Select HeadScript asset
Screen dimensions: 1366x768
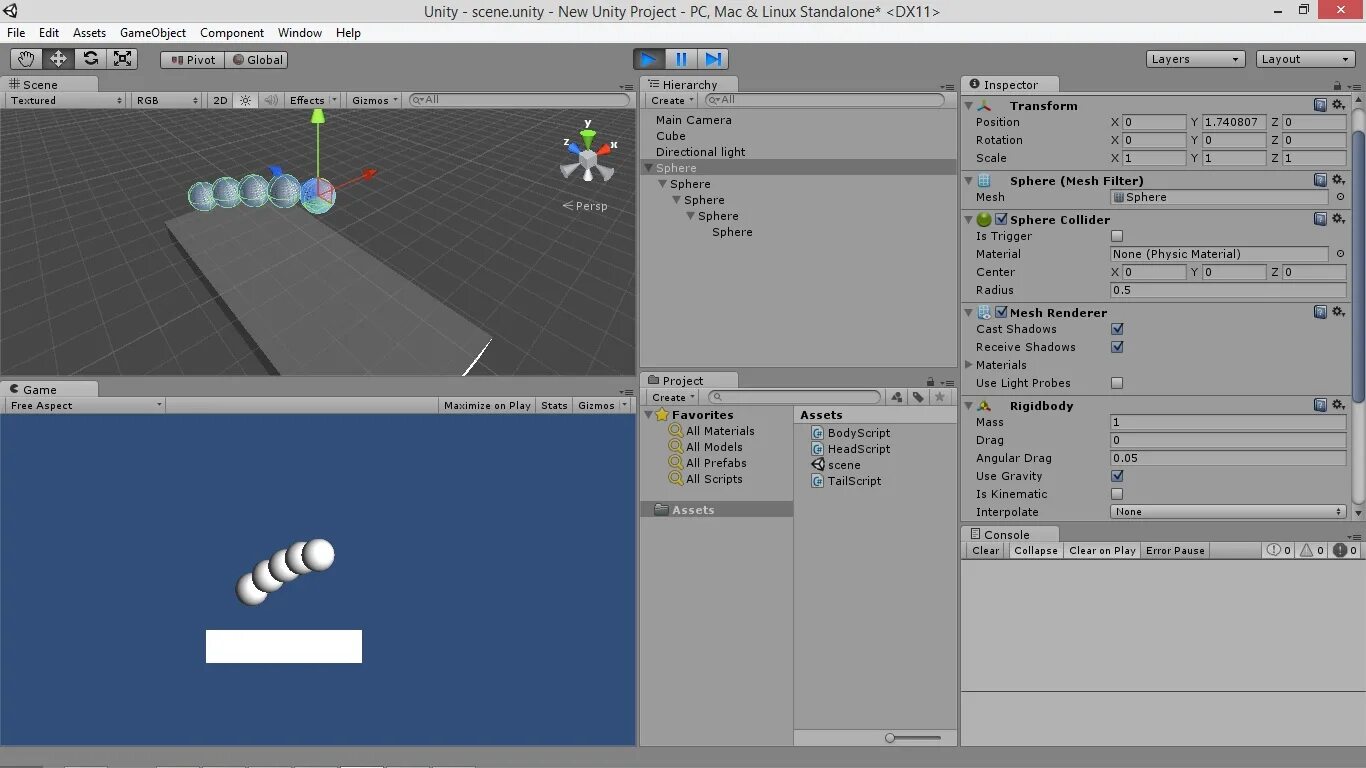tap(851, 449)
